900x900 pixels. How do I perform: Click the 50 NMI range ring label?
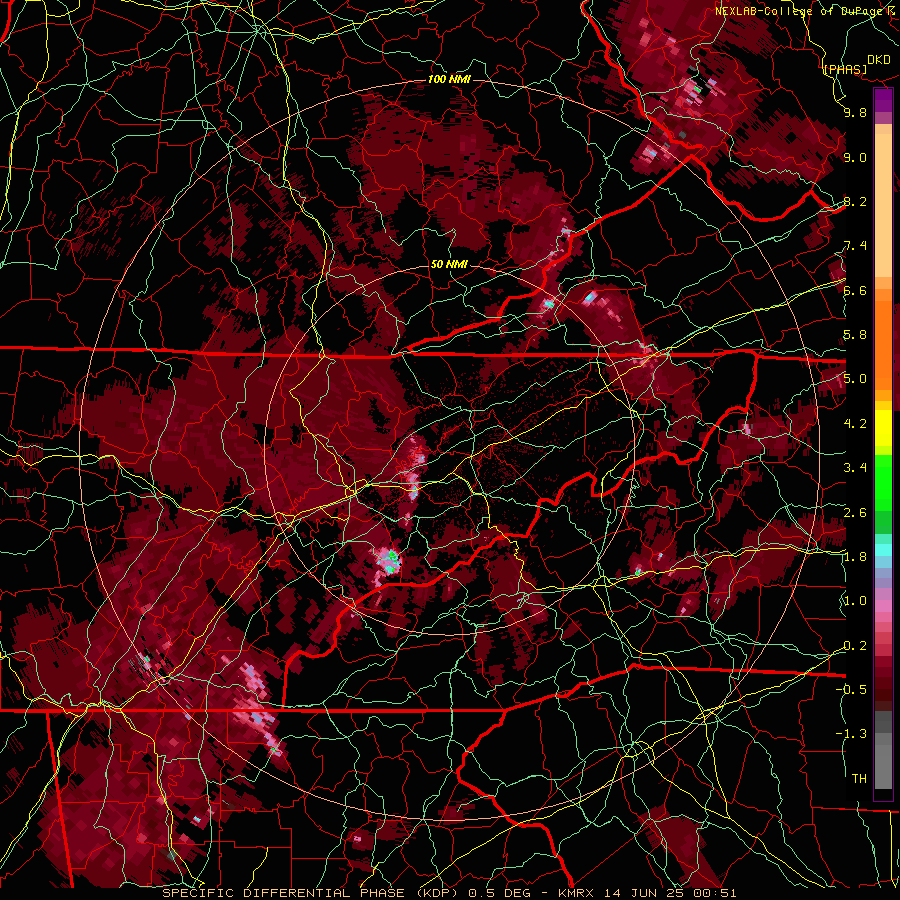pyautogui.click(x=449, y=265)
